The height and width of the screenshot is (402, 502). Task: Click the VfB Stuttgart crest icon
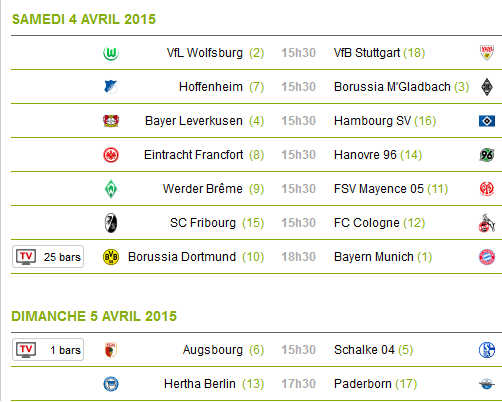(x=487, y=53)
